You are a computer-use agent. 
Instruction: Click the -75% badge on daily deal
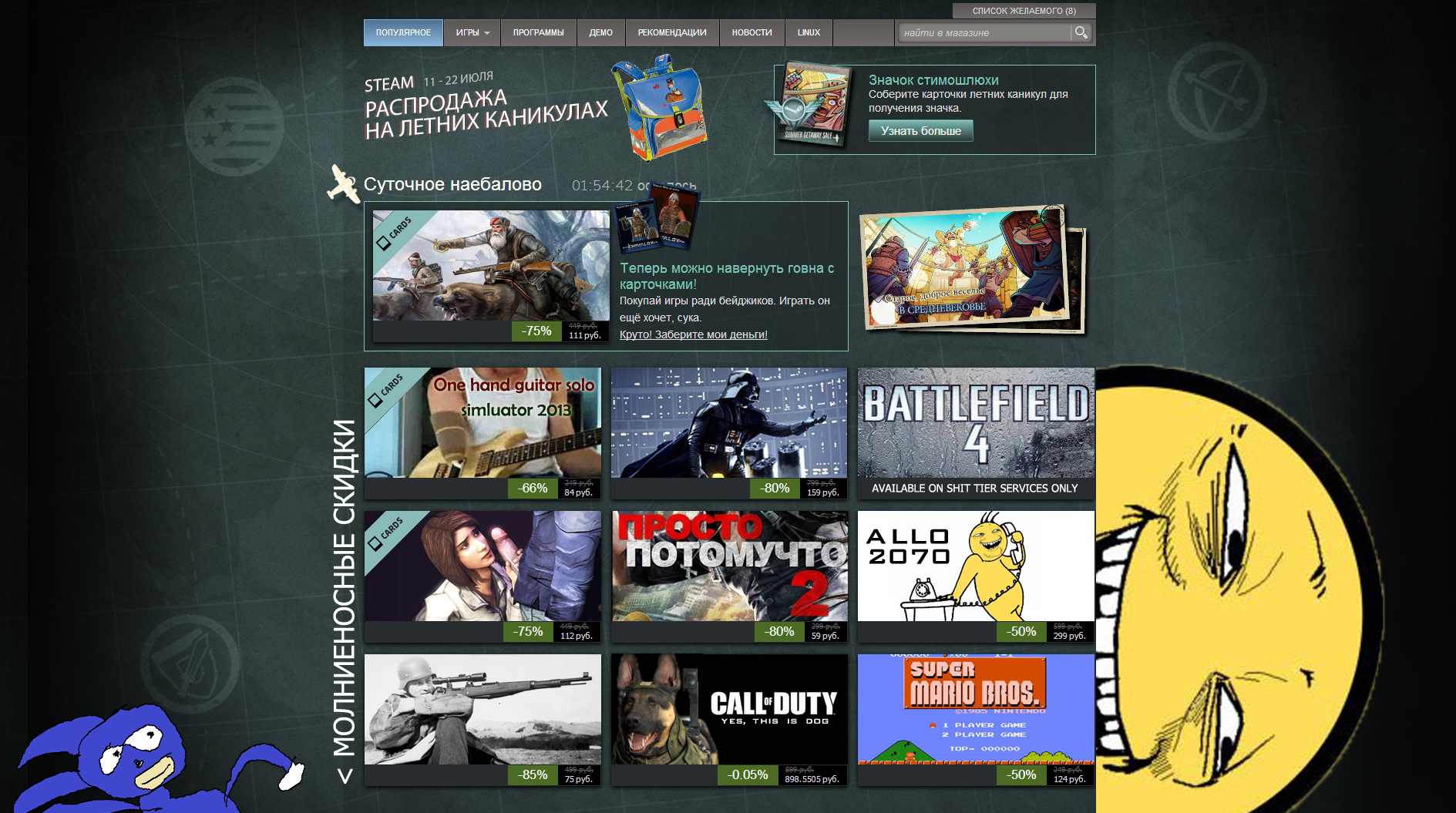[x=536, y=331]
